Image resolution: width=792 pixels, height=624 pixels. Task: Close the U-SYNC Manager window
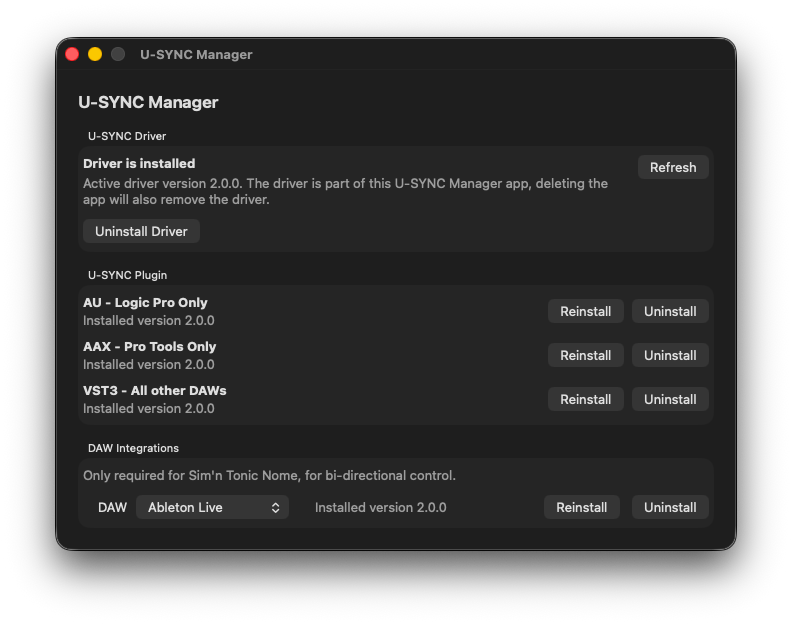(72, 54)
